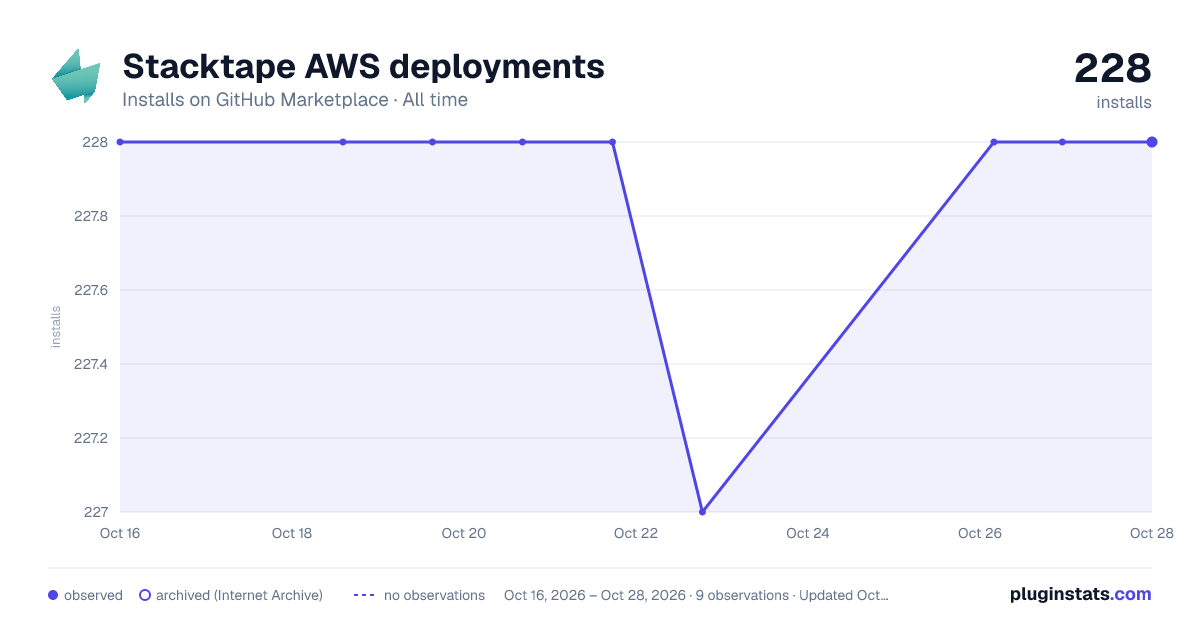Click the 'no observations' legend text
The width and height of the screenshot is (1200, 630).
pos(434,595)
